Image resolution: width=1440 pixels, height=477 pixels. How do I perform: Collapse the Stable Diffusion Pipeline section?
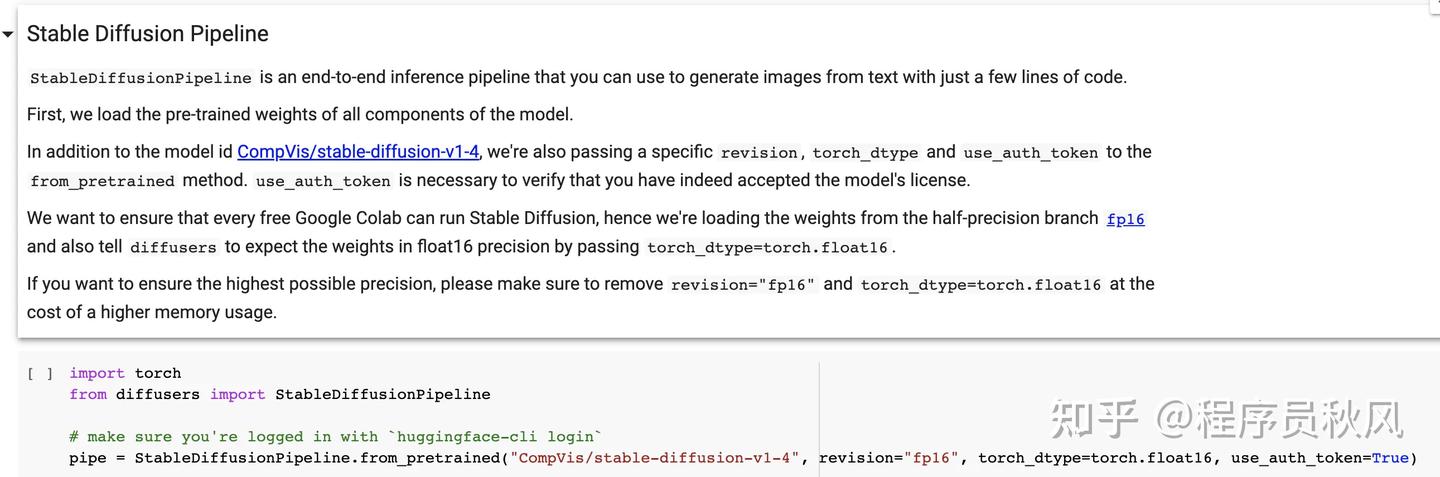point(8,34)
